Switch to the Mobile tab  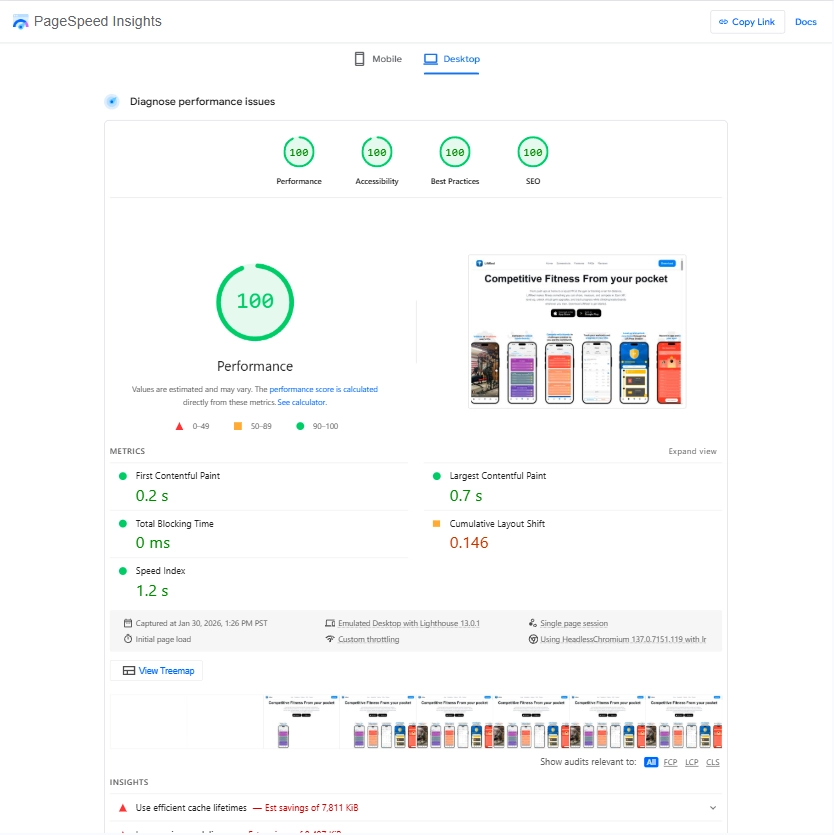click(x=377, y=58)
